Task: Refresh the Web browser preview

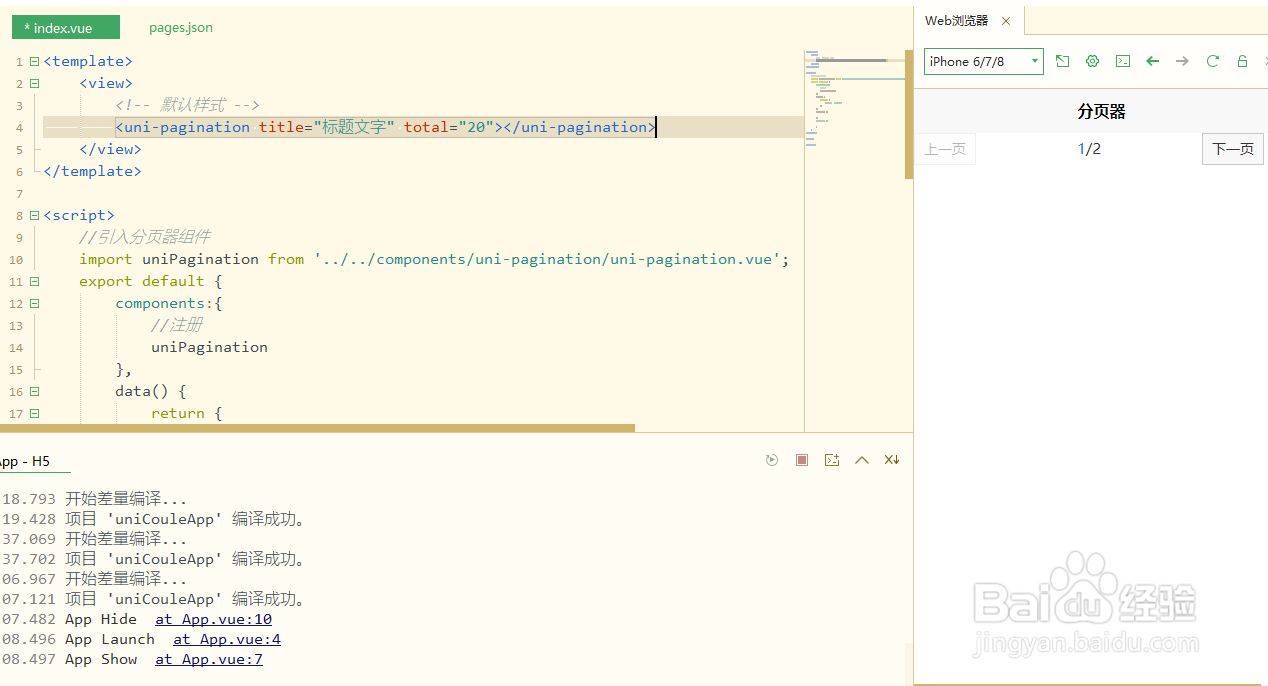Action: (1213, 61)
